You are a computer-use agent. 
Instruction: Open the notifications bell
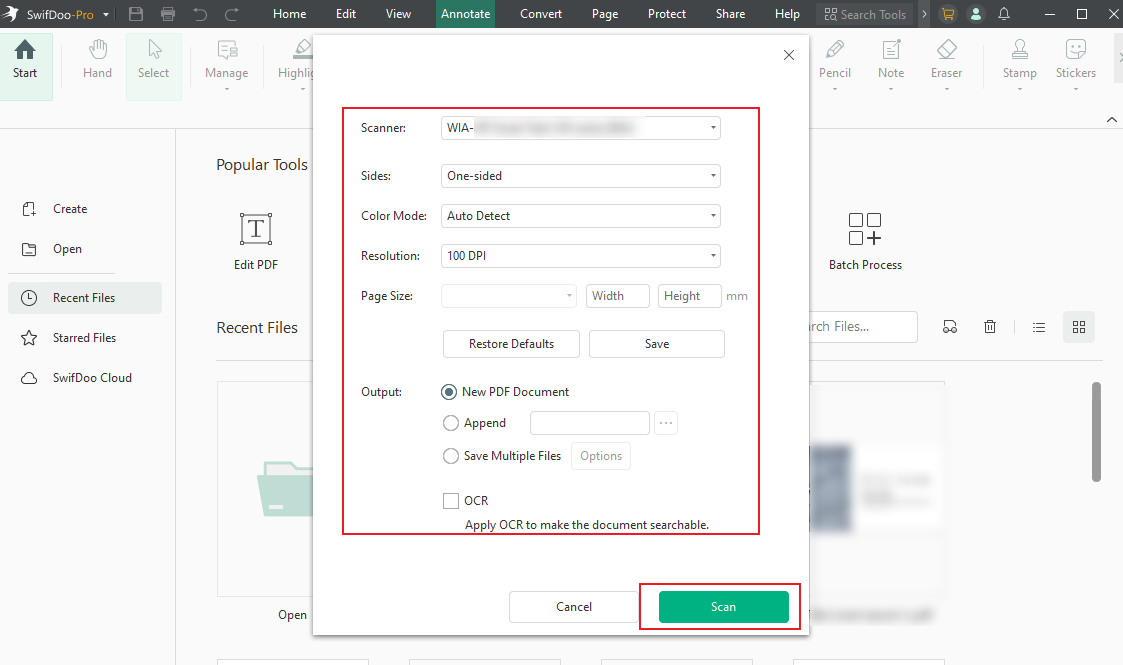click(1004, 14)
